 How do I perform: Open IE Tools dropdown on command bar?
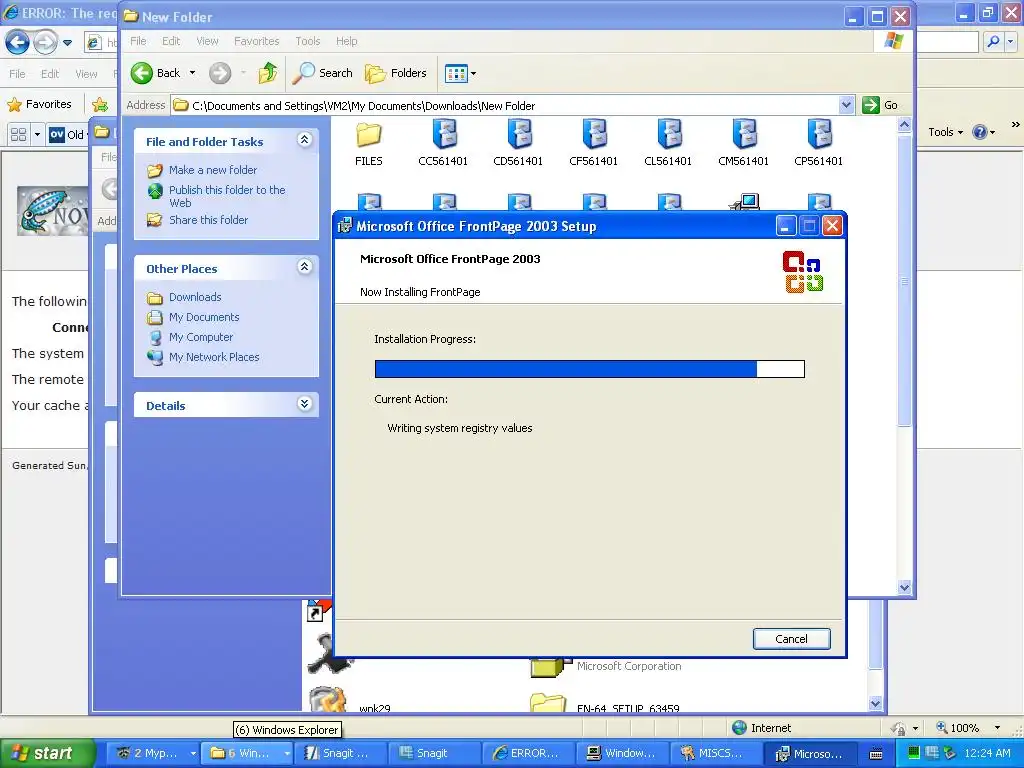tap(946, 132)
